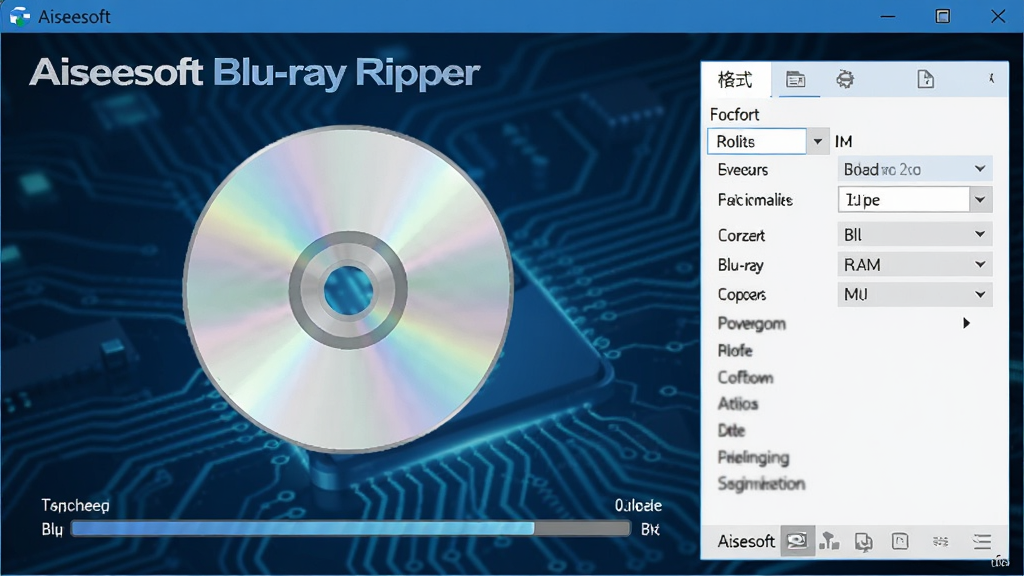
Task: Click the document file icon in panel header
Action: (925, 80)
